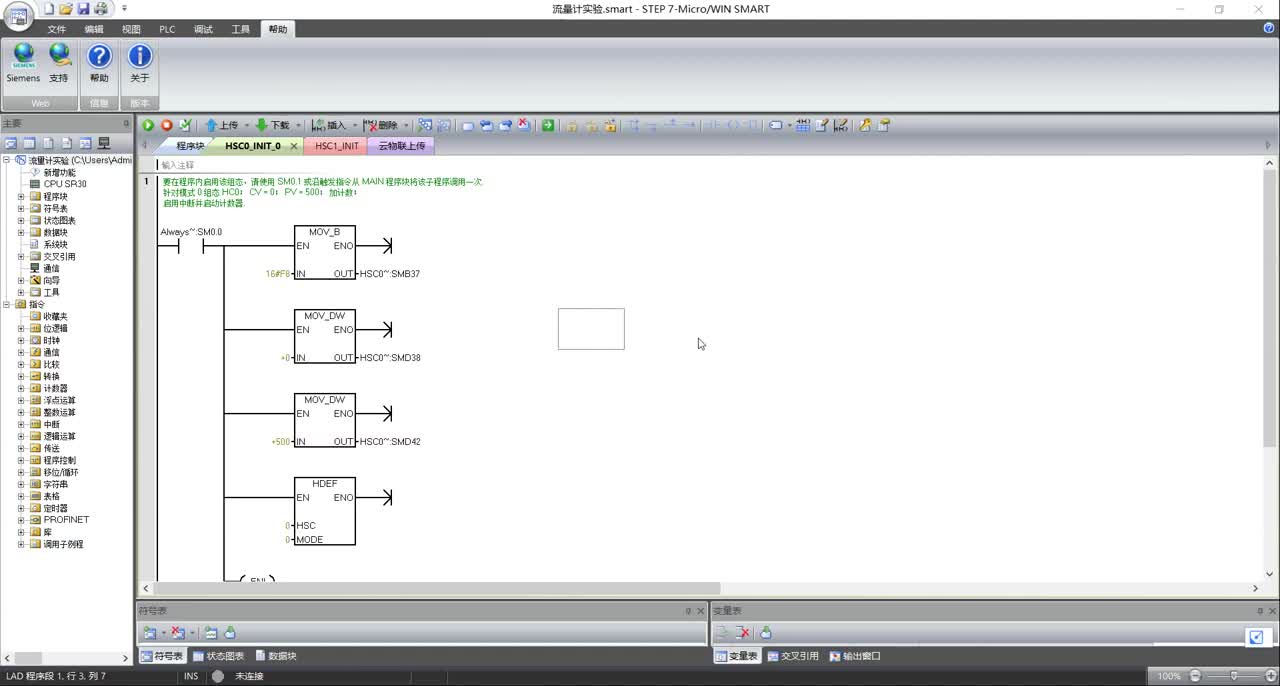Open the 编辑 menu tab
This screenshot has width=1280, height=686.
94,29
